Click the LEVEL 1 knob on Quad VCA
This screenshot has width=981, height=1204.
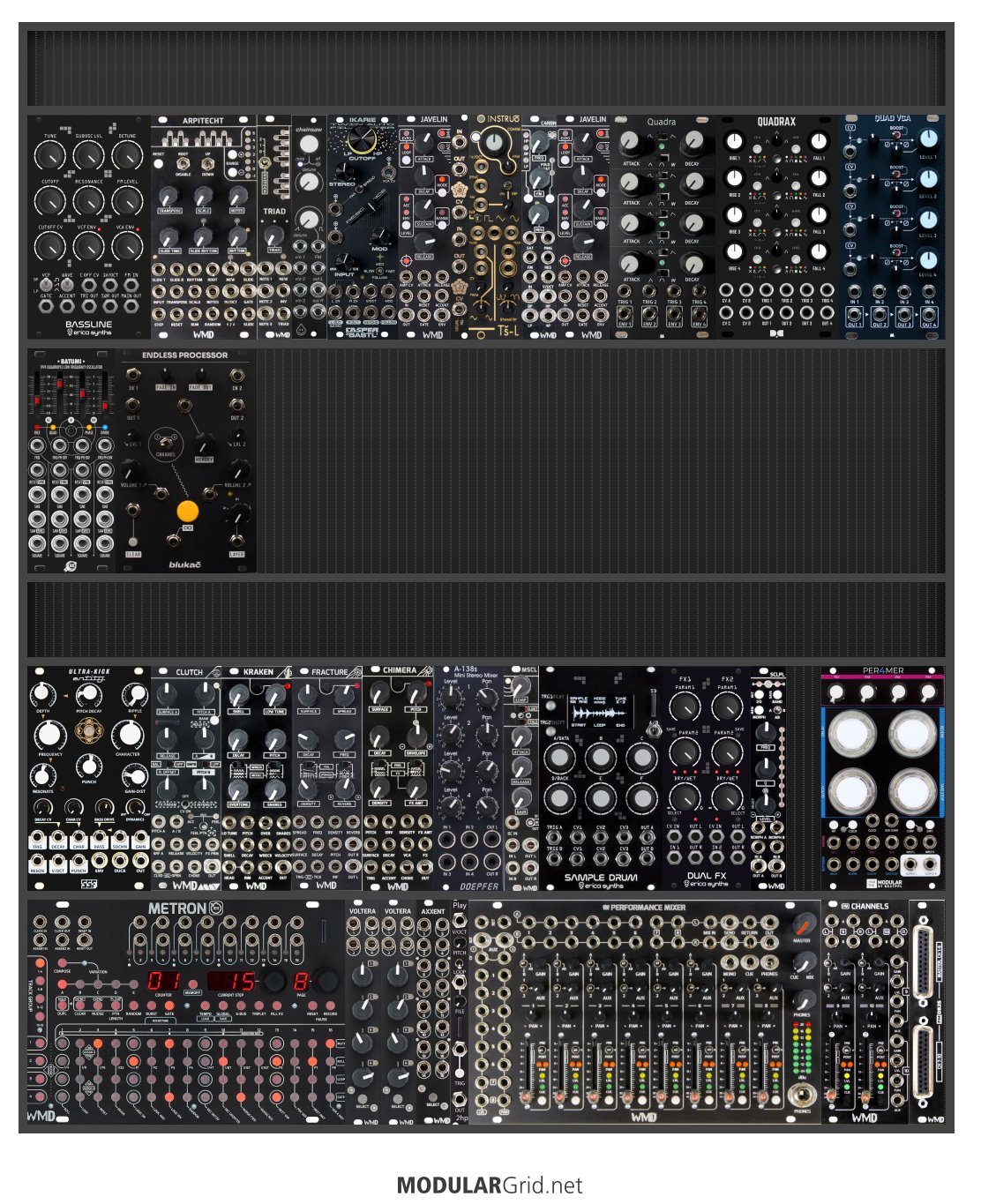(x=929, y=138)
